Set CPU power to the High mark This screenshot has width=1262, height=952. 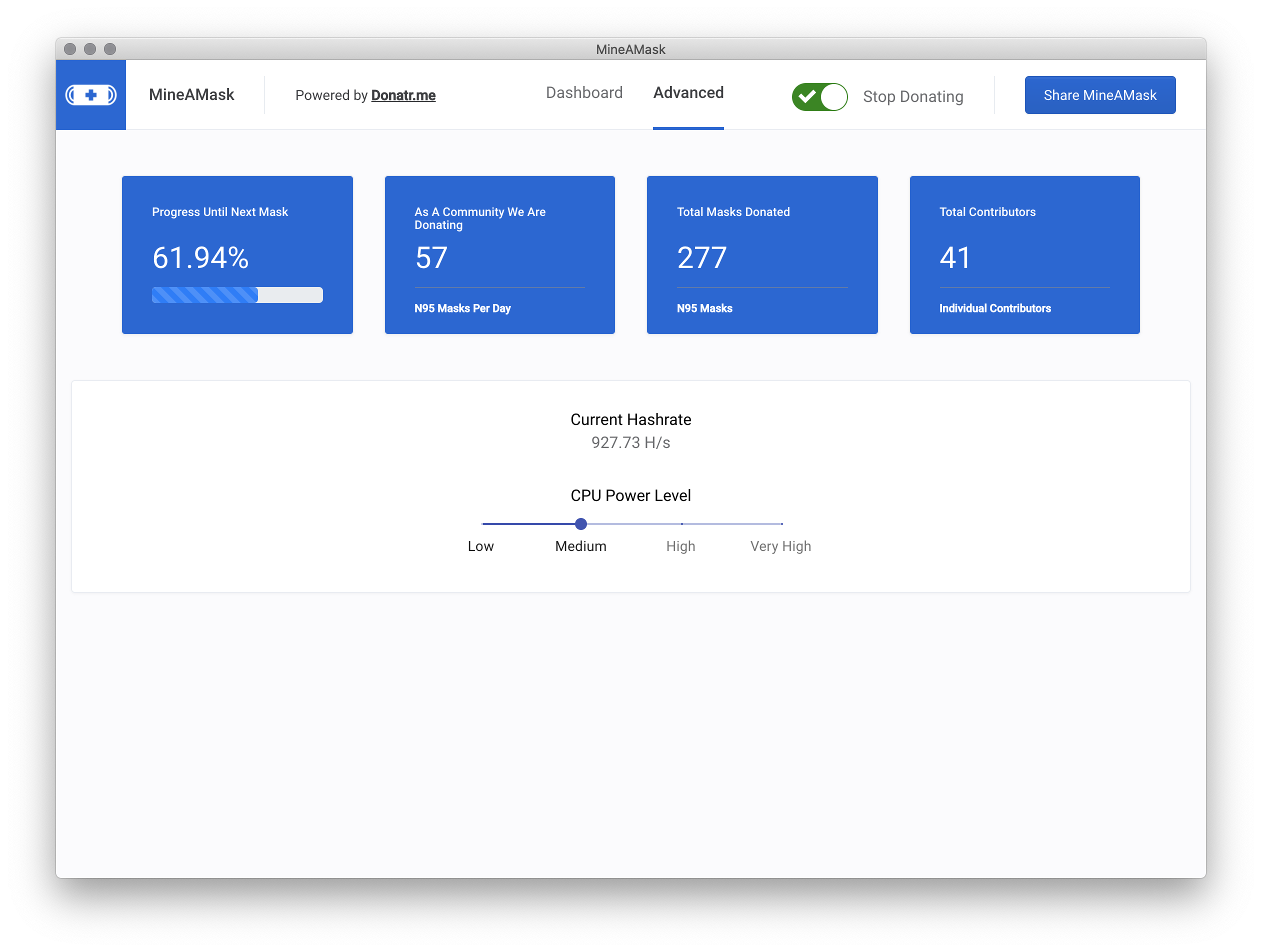681,523
